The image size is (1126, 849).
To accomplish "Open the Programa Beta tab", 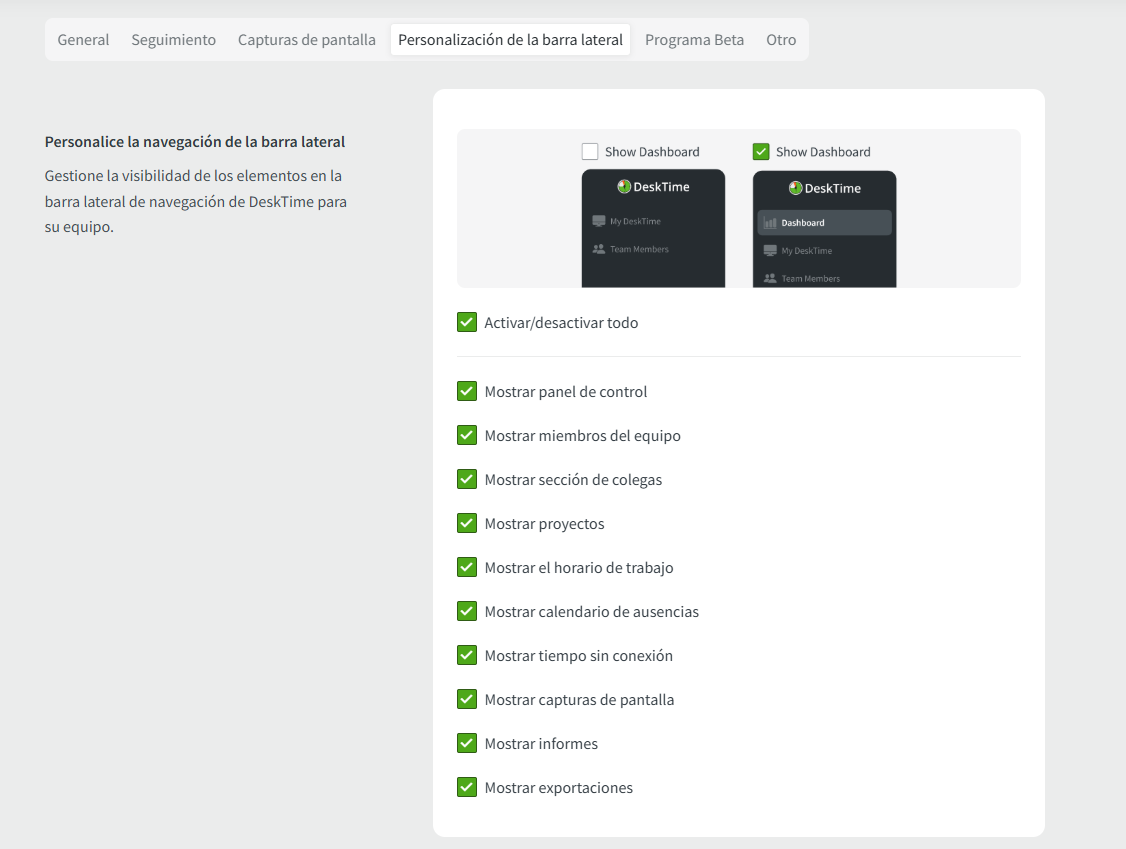I will 694,40.
